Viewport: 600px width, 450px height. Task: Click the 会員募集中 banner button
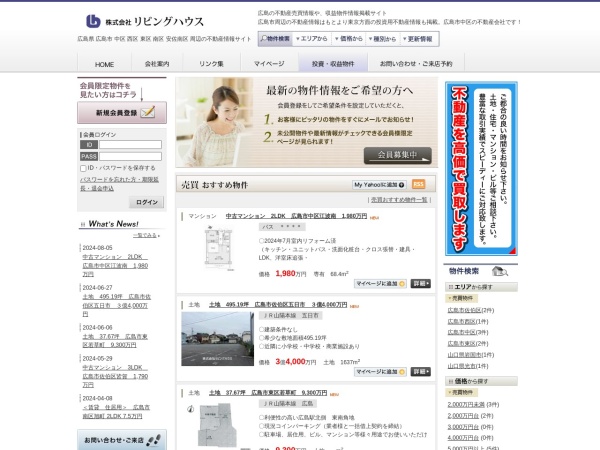[x=398, y=155]
